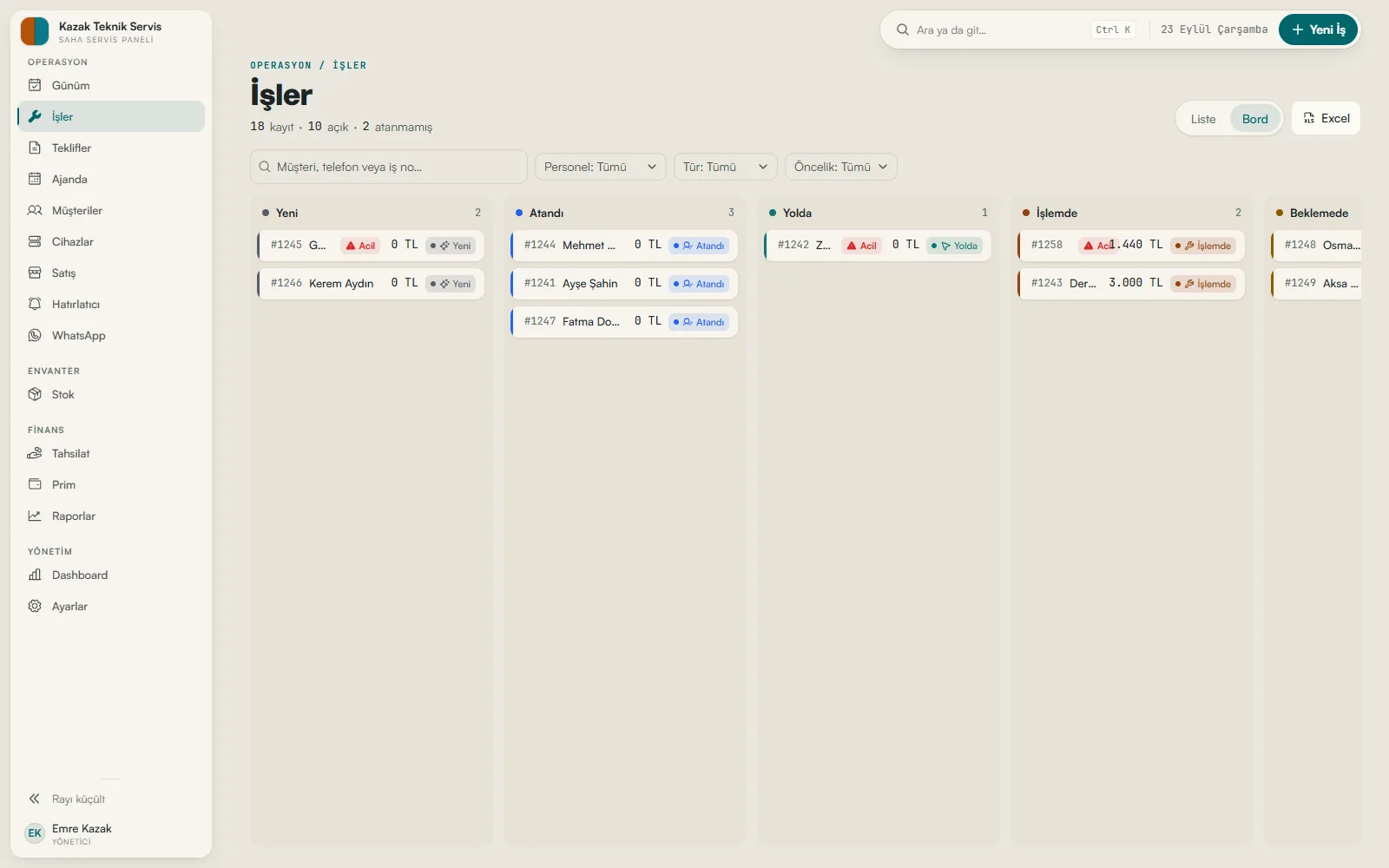The width and height of the screenshot is (1389, 868).
Task: Open the Tahsilat payment icon
Action: tap(35, 453)
